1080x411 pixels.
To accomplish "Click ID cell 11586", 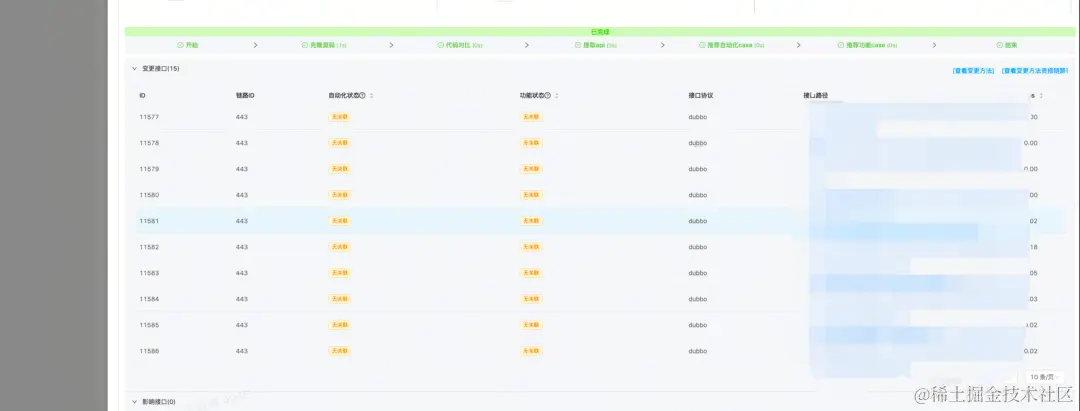I will click(x=149, y=351).
